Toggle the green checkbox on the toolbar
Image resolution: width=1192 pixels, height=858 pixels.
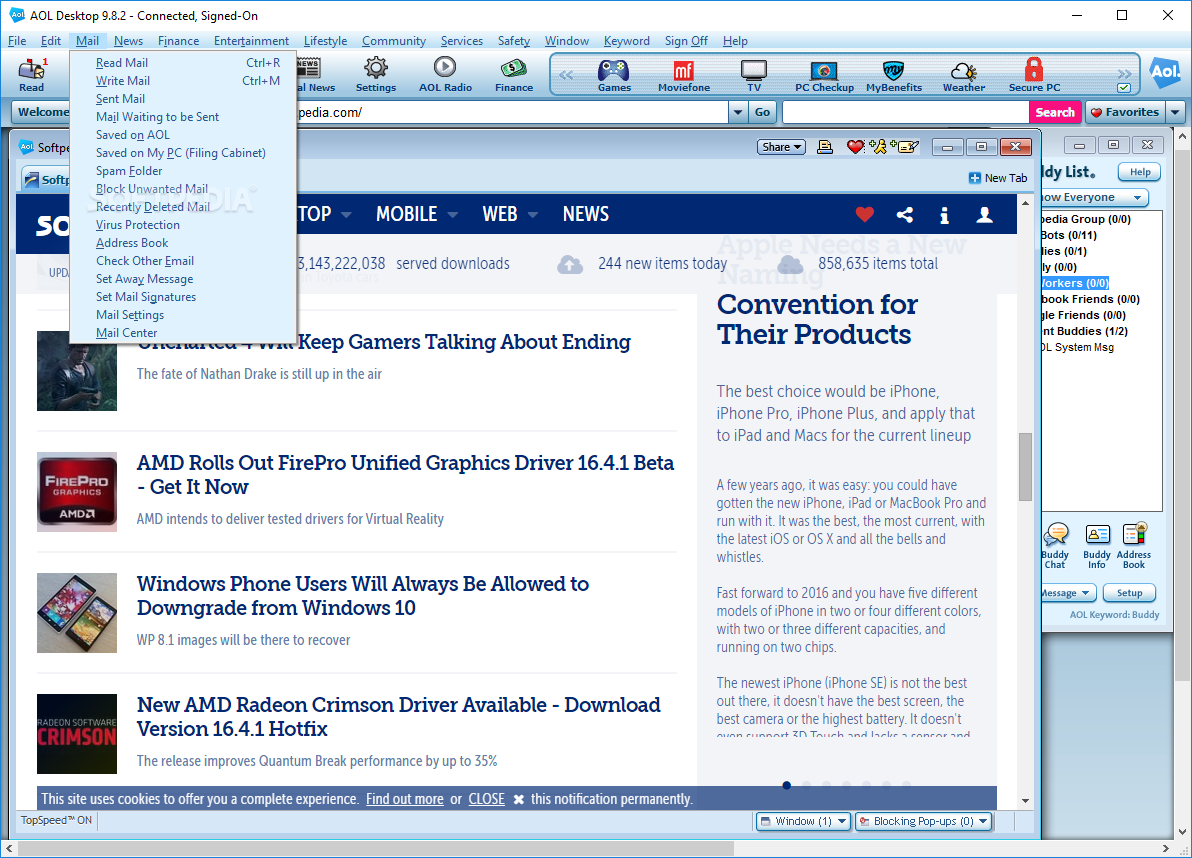(1124, 88)
